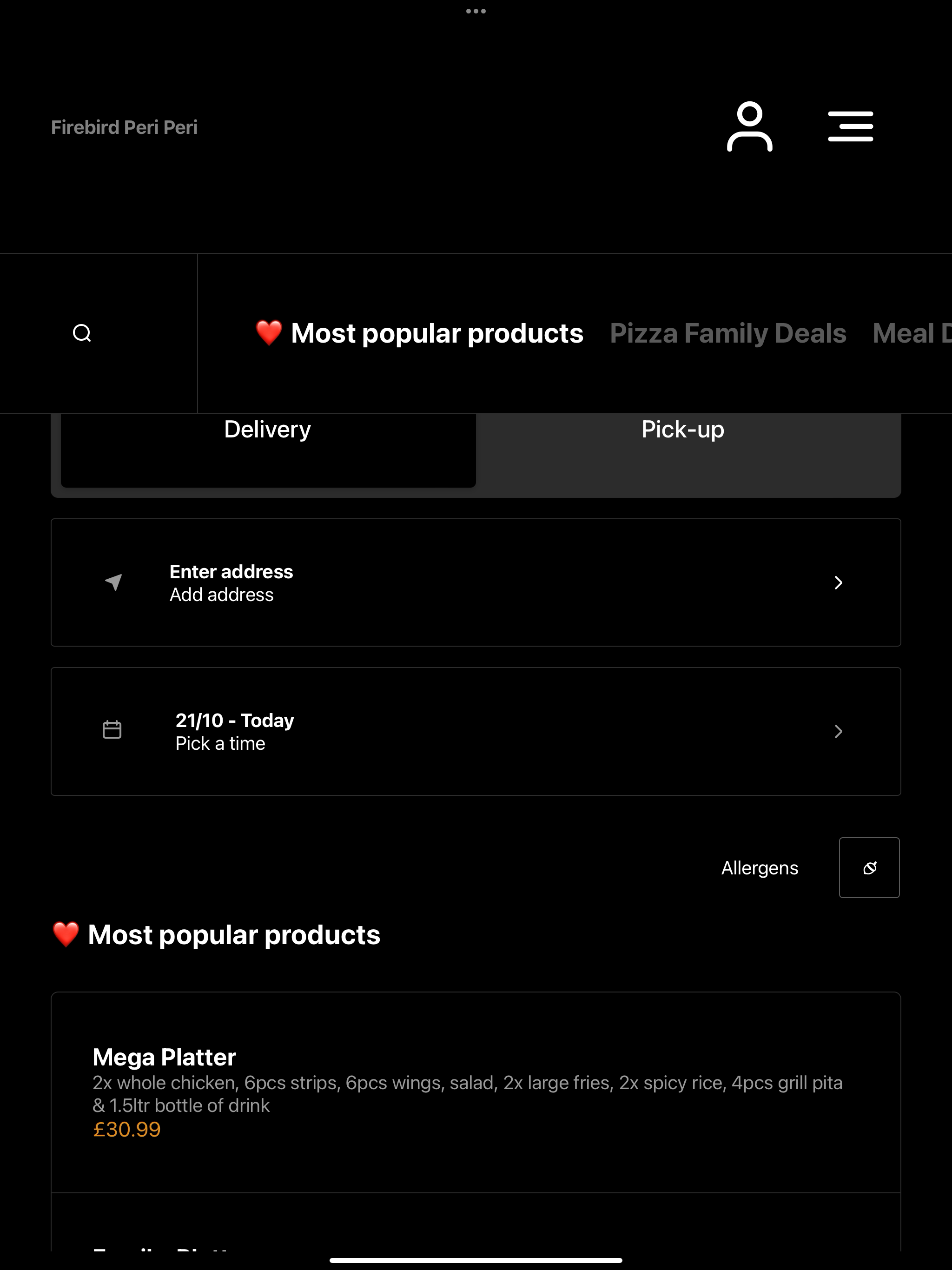Click the Add address text
Viewport: 952px width, 1270px height.
coord(222,595)
